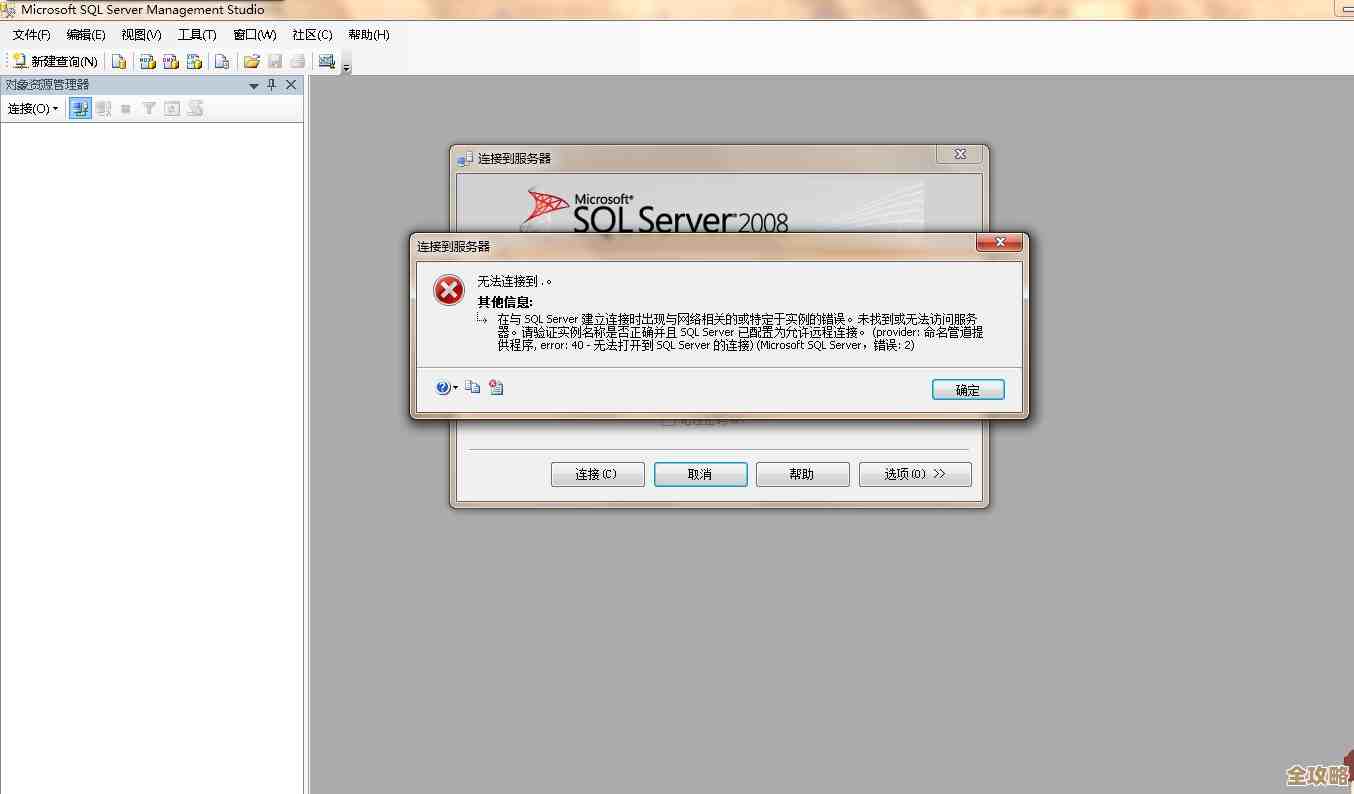The width and height of the screenshot is (1354, 794).
Task: Click the Activity Monitor toolbar icon
Action: pyautogui.click(x=325, y=60)
